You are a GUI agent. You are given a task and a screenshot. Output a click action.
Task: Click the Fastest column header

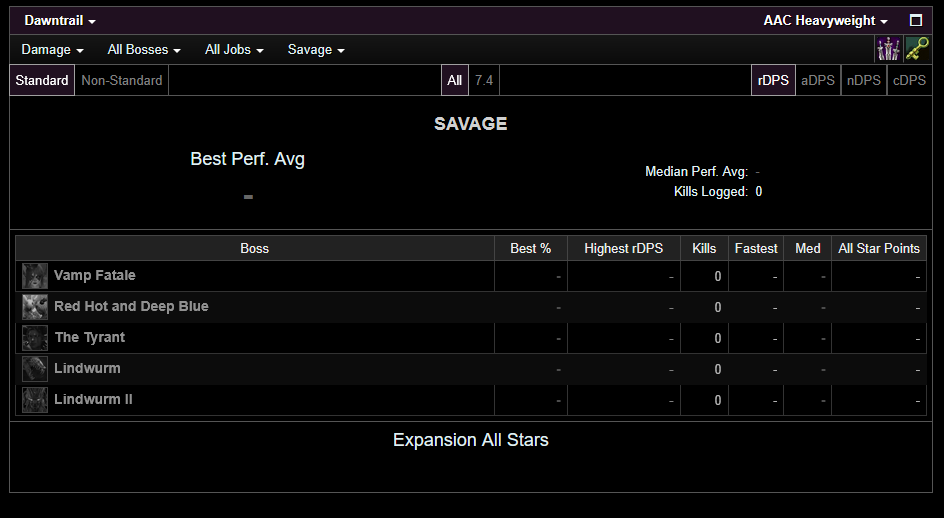(x=756, y=248)
